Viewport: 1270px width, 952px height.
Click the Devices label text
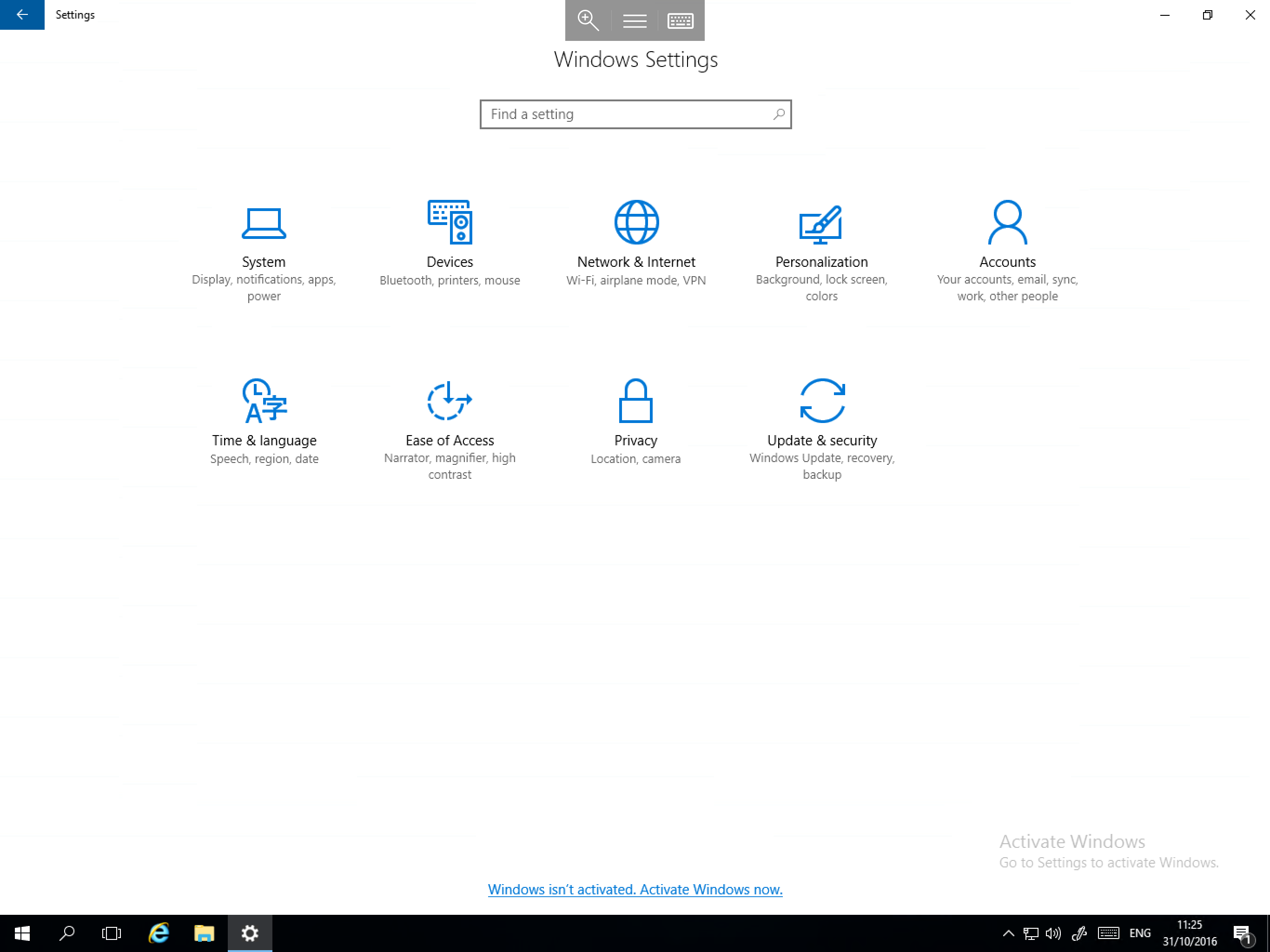[450, 262]
